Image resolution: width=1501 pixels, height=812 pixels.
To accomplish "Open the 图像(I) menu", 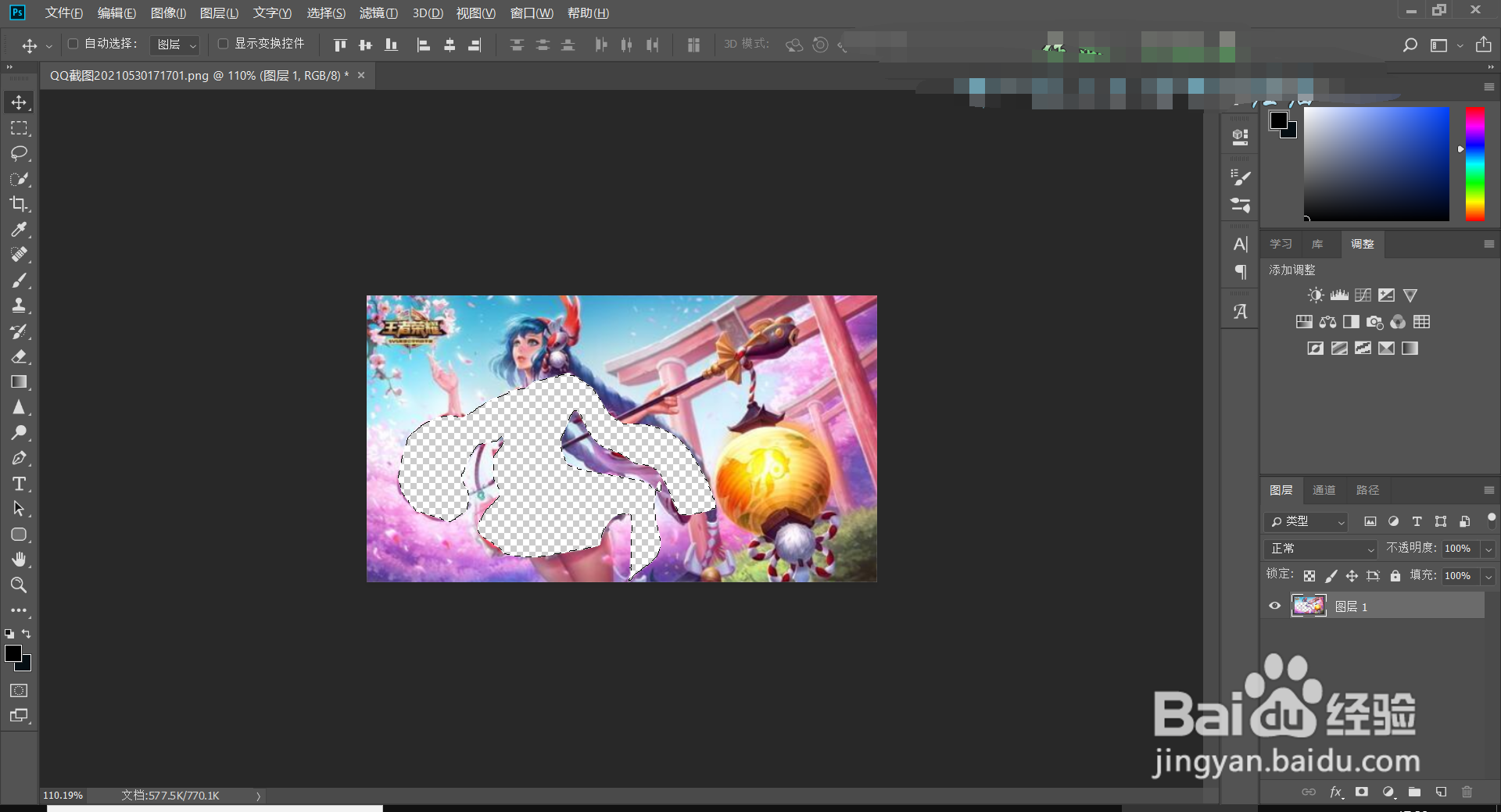I will 168,13.
